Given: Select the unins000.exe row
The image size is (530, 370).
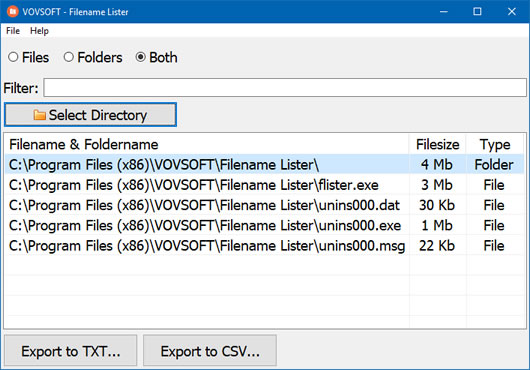Looking at the screenshot, I should (x=264, y=225).
